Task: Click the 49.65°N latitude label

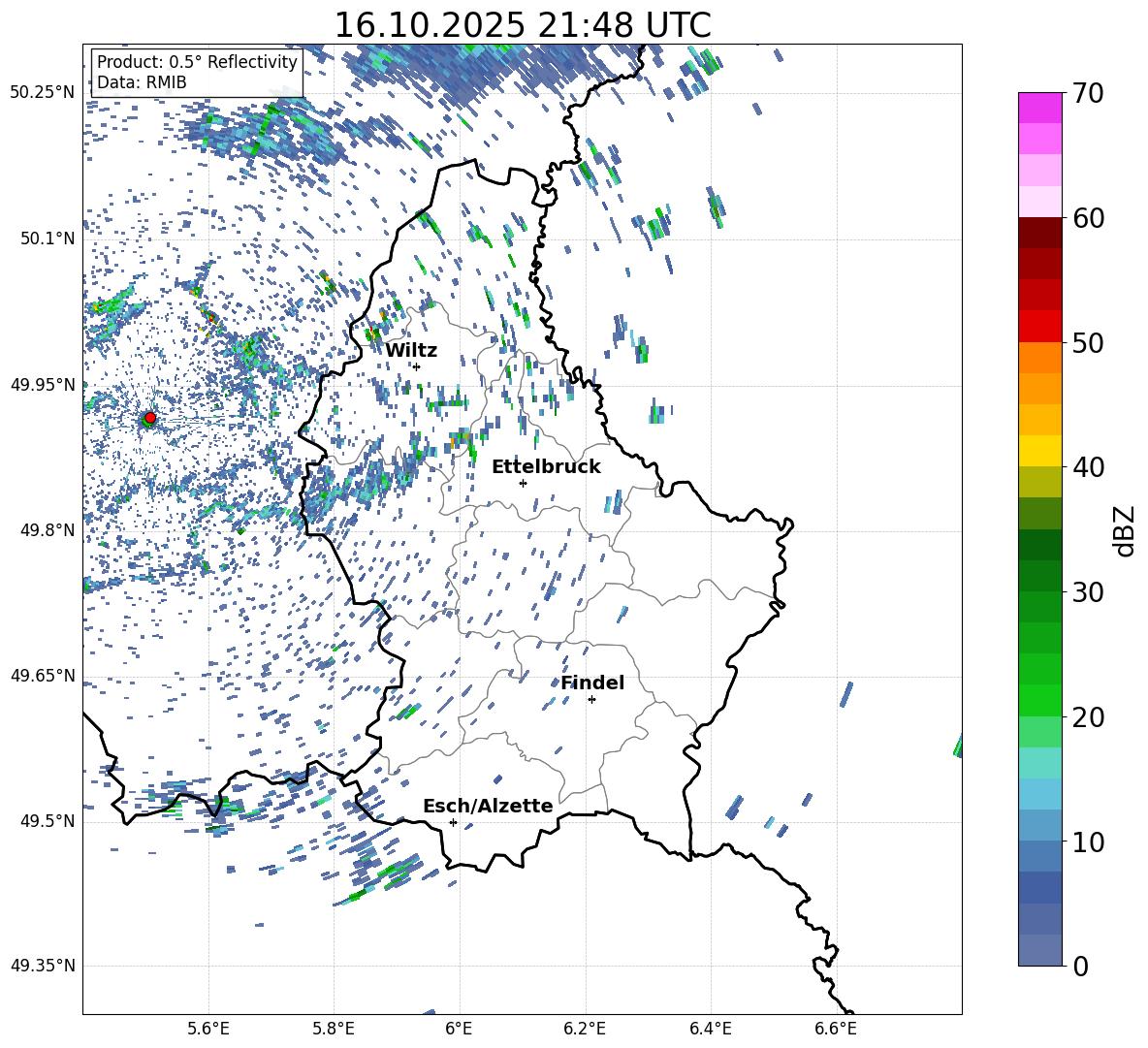Action: click(43, 675)
